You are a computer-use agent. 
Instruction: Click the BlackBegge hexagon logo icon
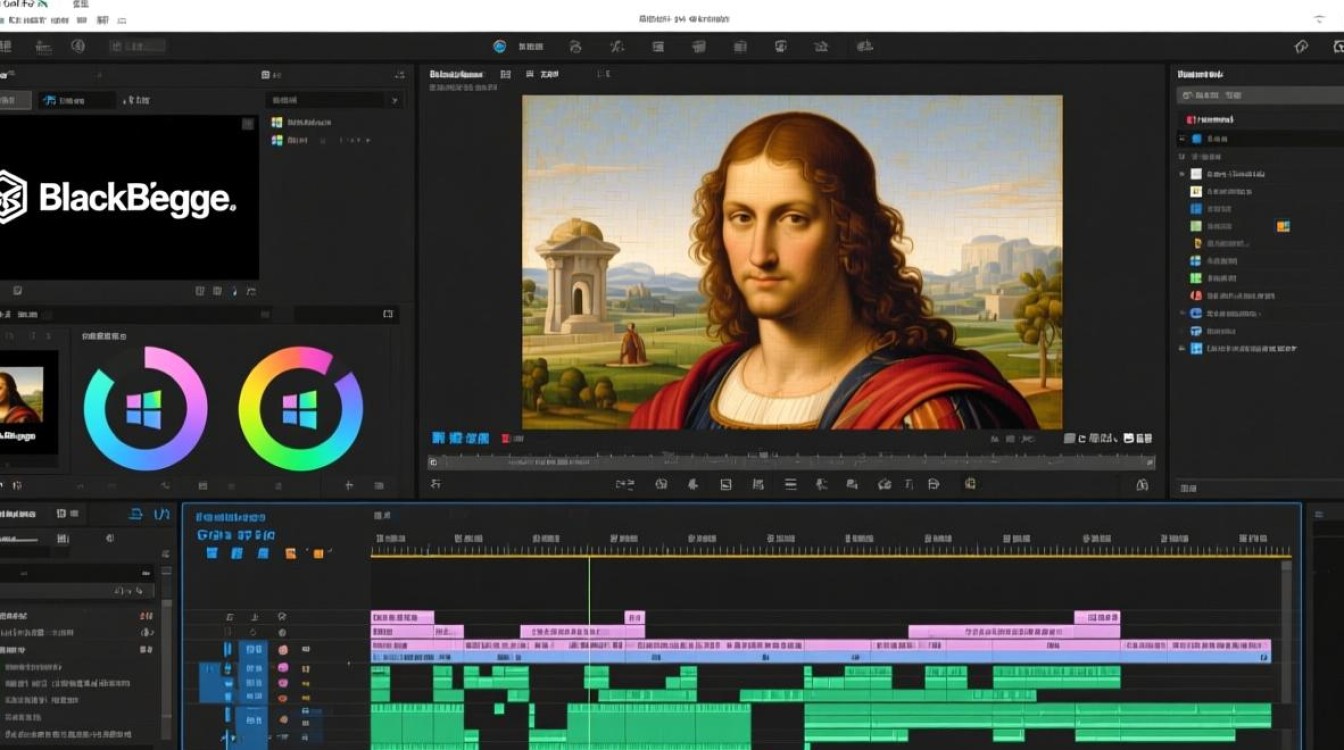pyautogui.click(x=12, y=196)
